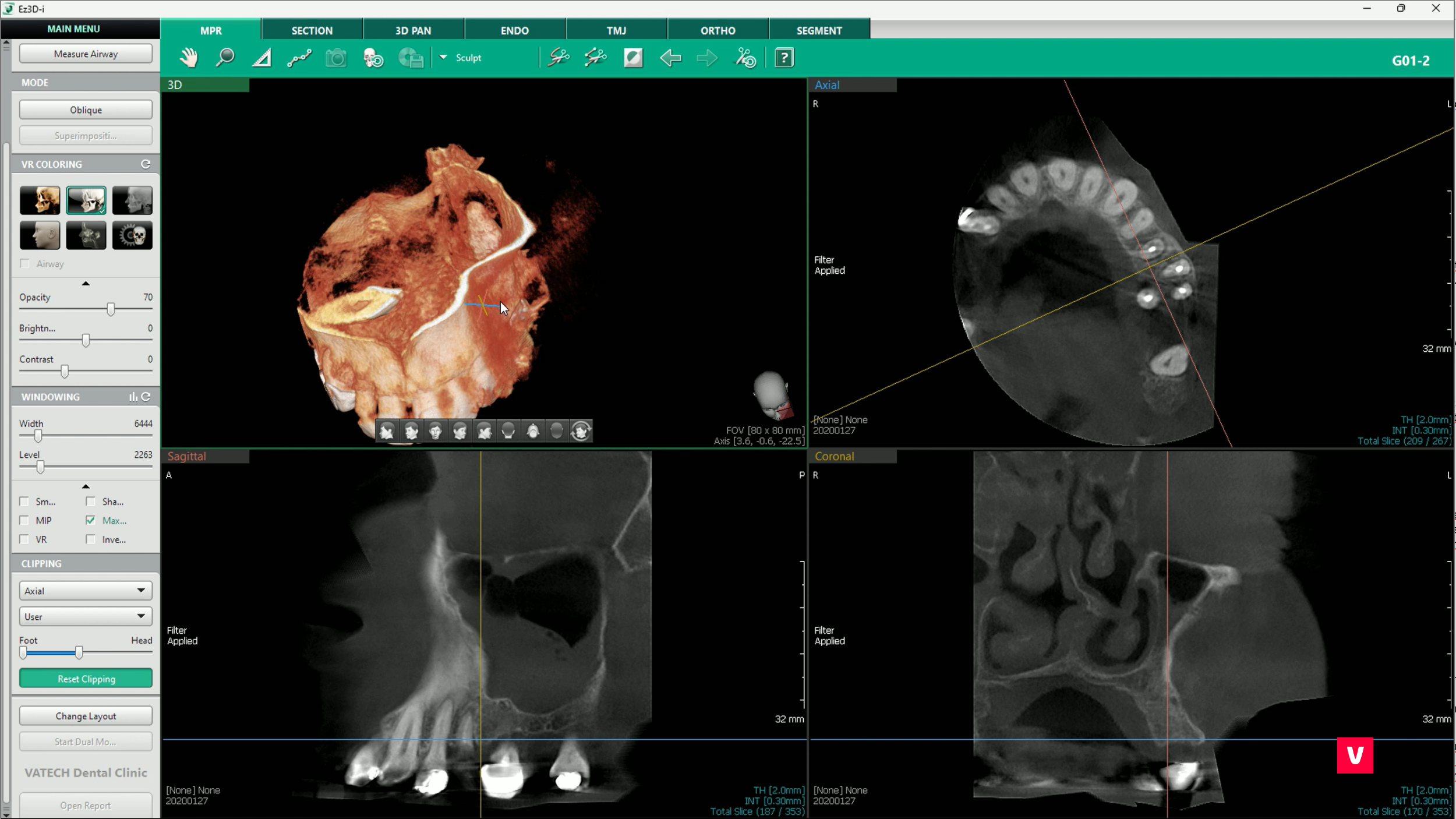Viewport: 1456px width, 819px height.
Task: Select the Pan hand tool
Action: tap(189, 58)
